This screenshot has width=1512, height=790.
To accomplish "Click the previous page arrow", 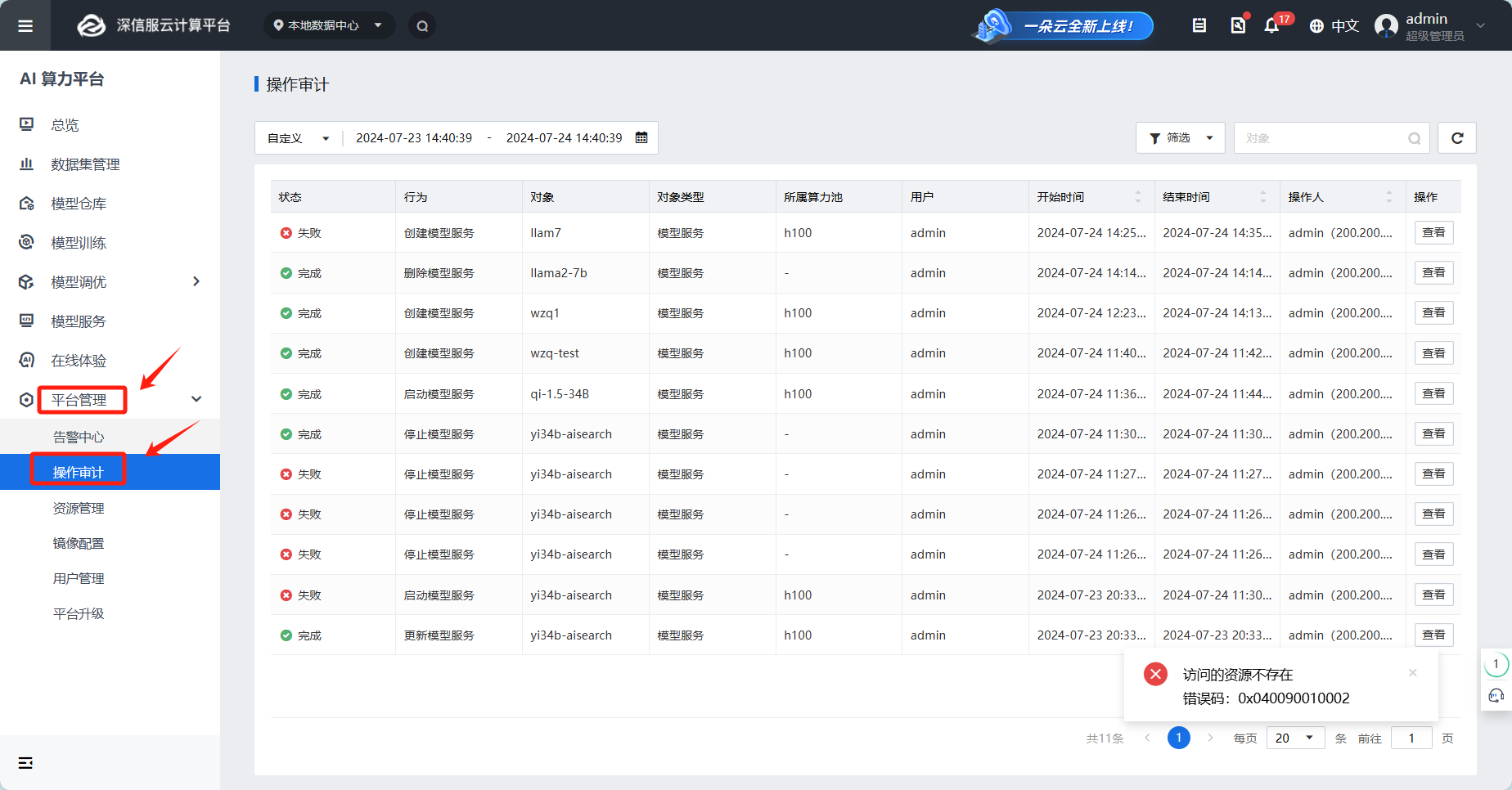I will pos(1147,738).
